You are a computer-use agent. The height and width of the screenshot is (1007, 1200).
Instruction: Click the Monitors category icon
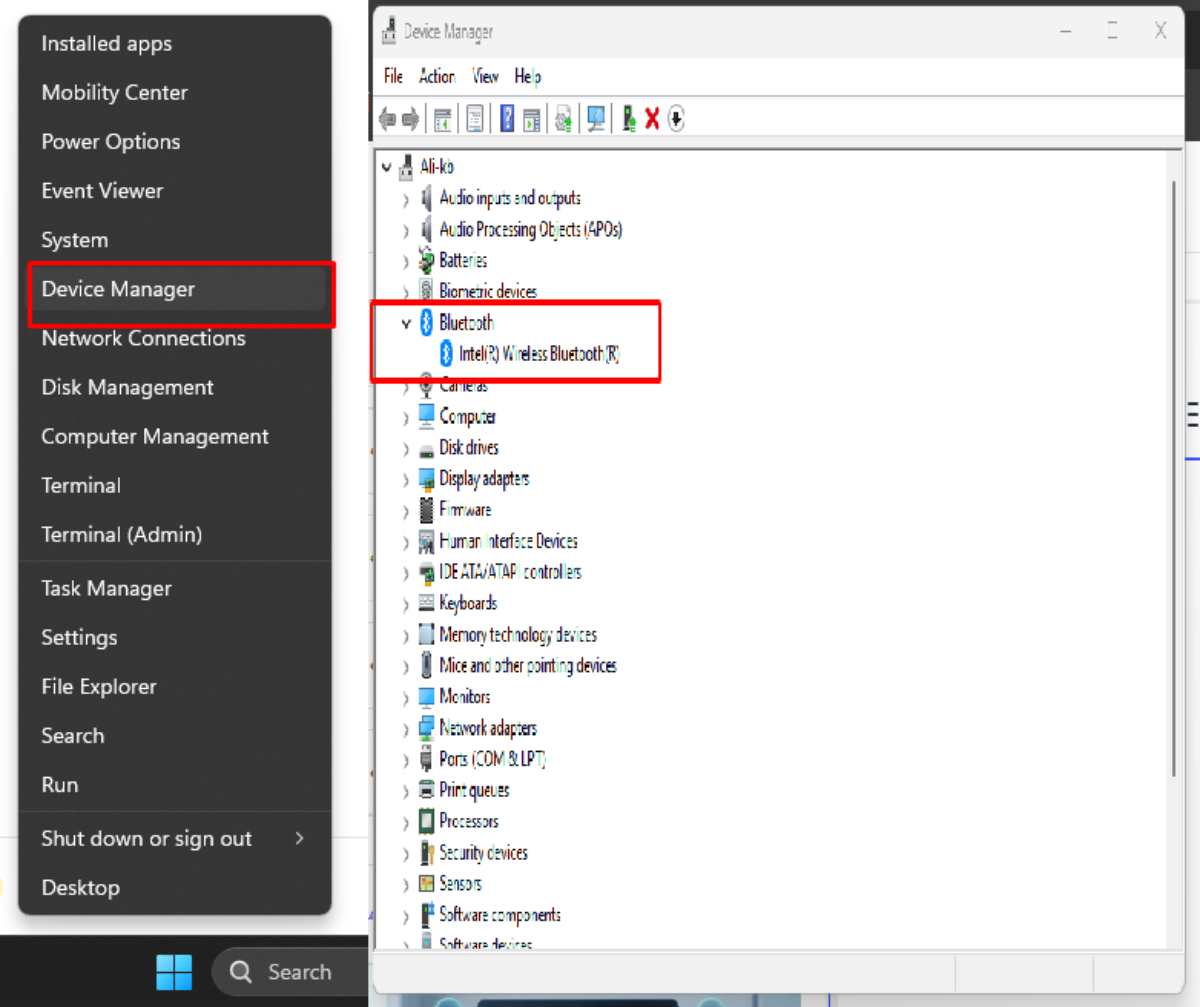click(x=427, y=697)
